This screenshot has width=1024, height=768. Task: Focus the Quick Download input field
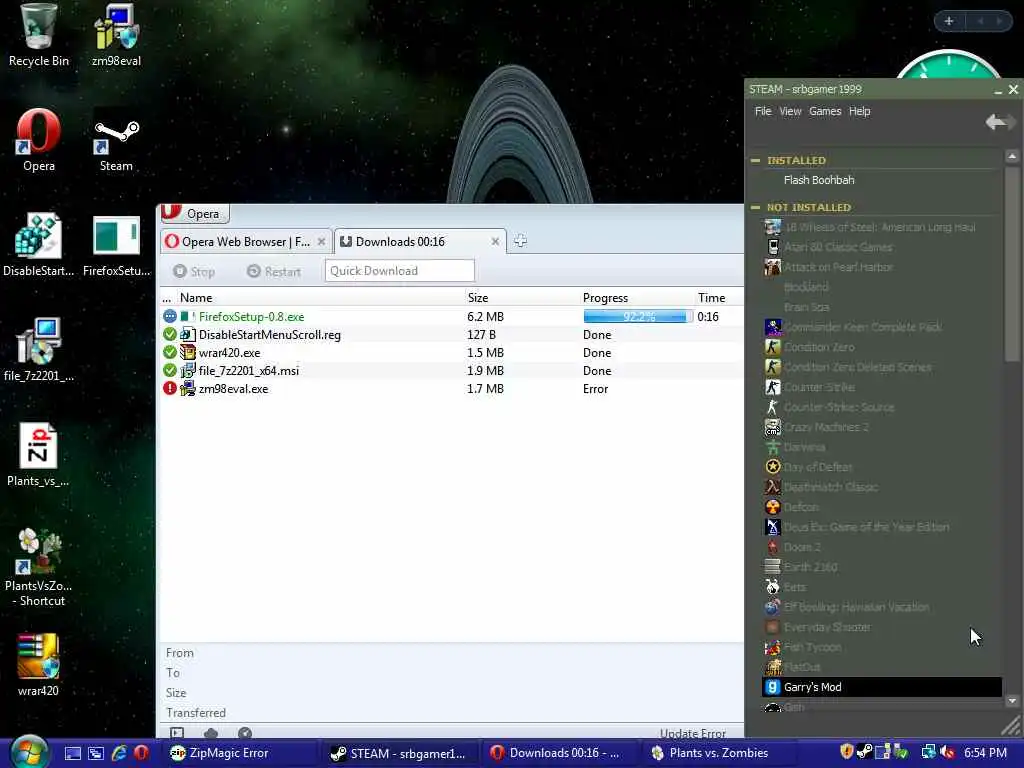[x=400, y=270]
